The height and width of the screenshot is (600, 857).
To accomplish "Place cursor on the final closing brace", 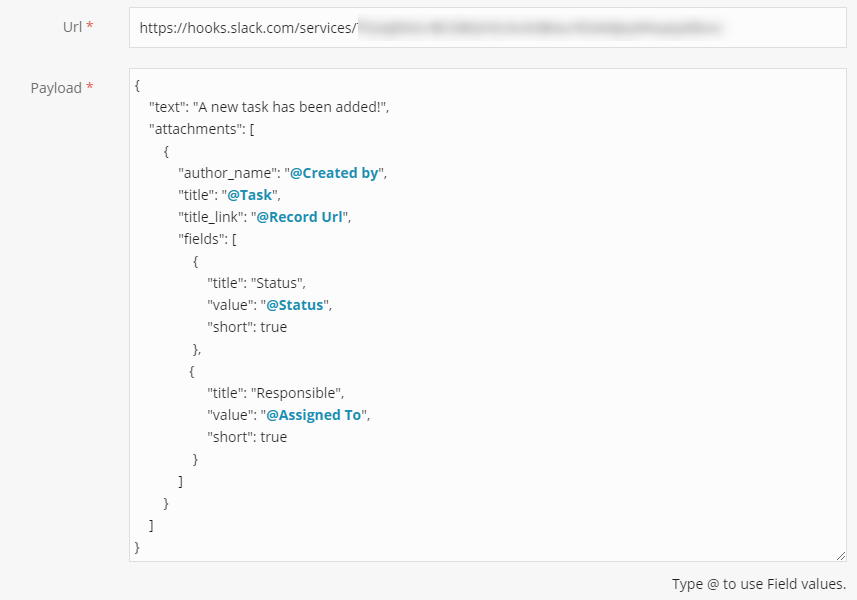I will (x=137, y=547).
